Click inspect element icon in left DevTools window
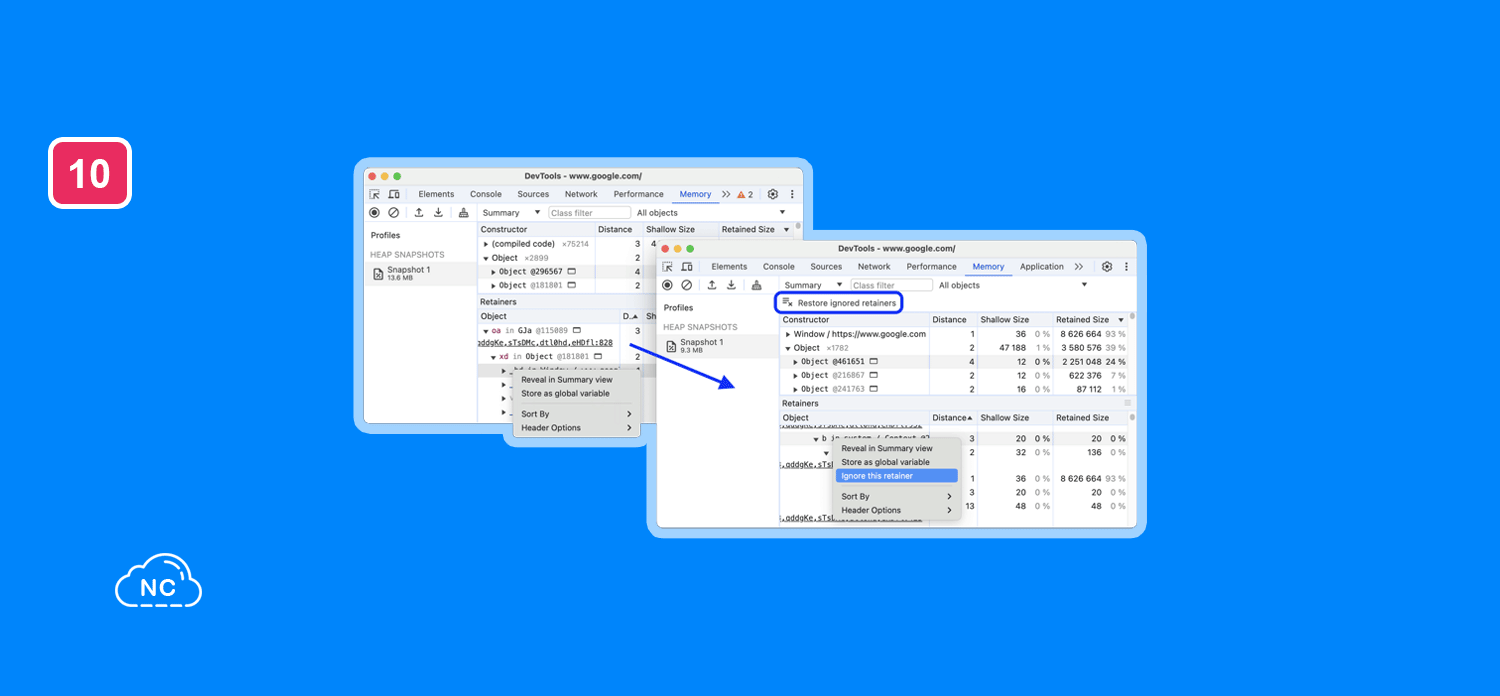The width and height of the screenshot is (1500, 696). [374, 194]
